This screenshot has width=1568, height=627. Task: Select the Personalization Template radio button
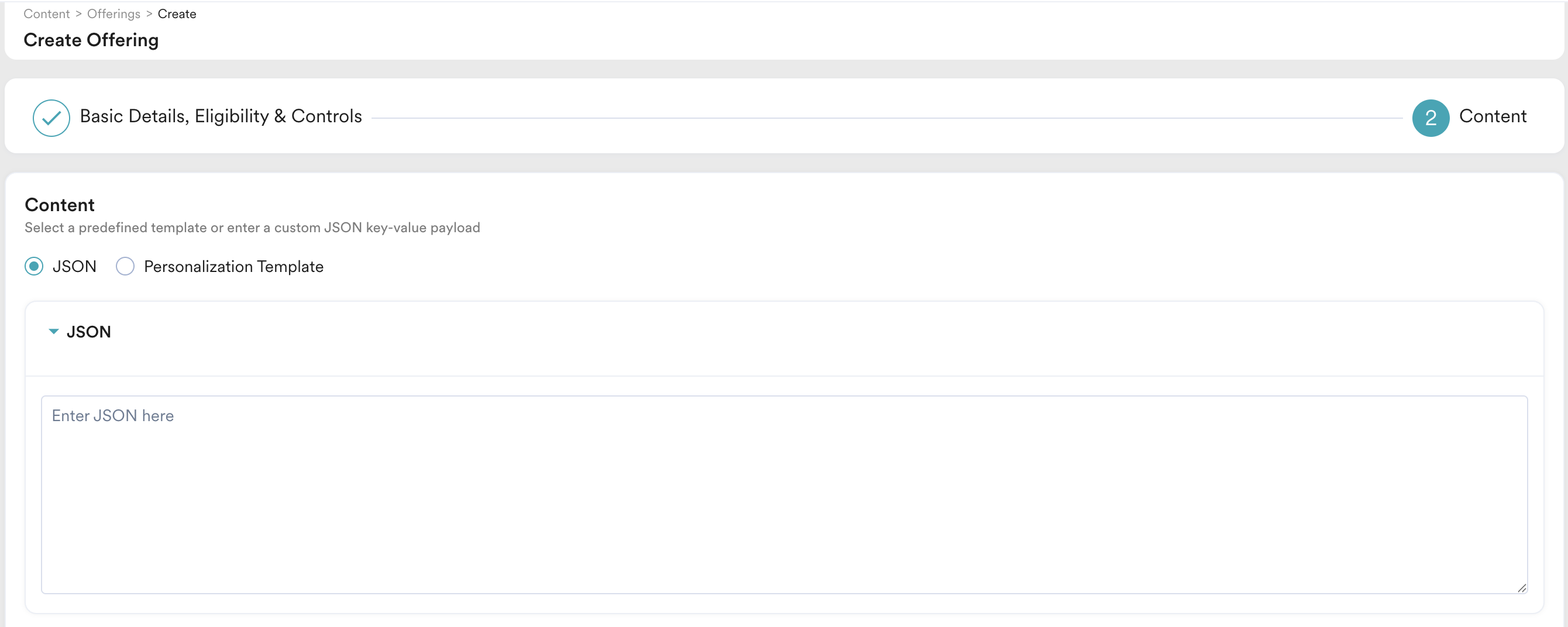[x=125, y=266]
